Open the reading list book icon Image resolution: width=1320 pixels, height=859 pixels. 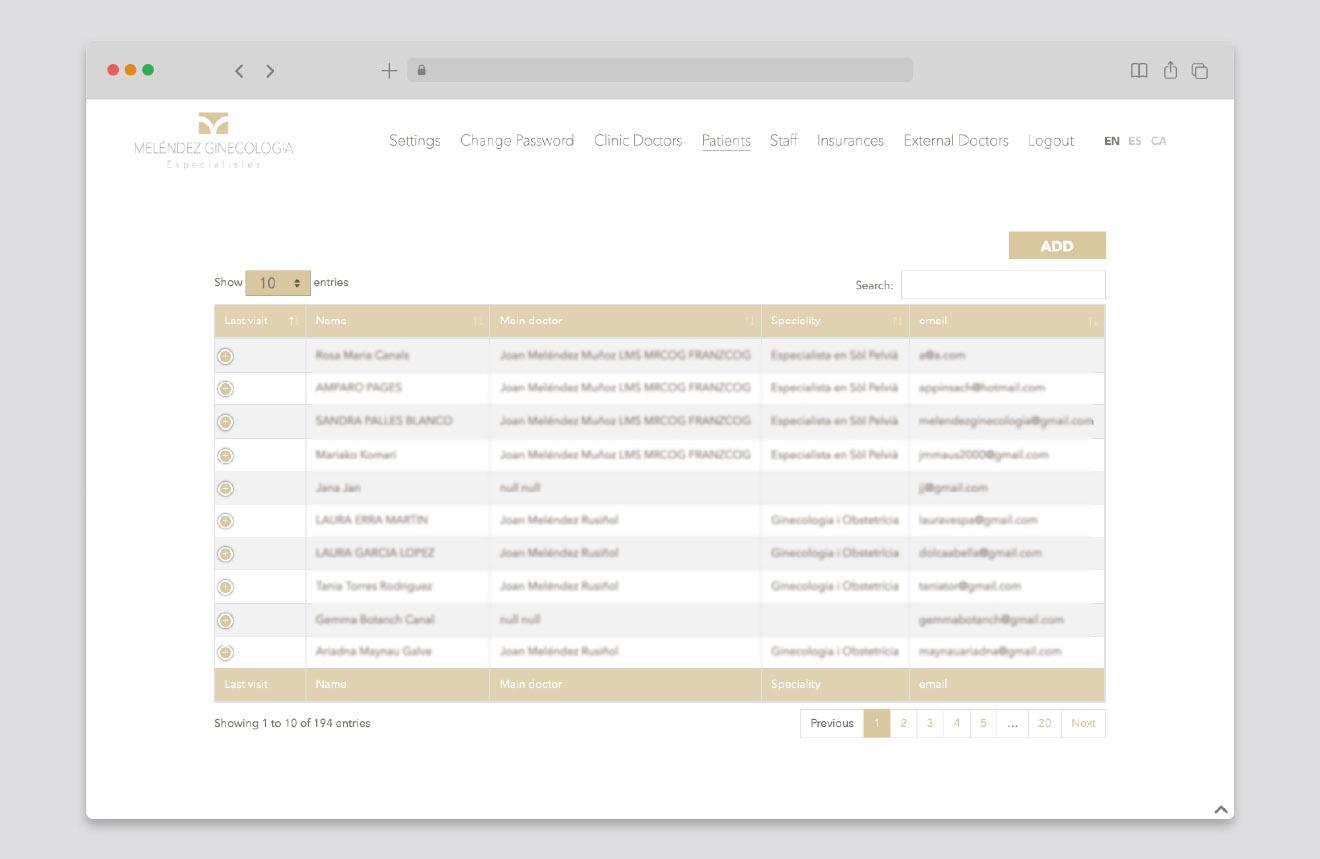1139,70
